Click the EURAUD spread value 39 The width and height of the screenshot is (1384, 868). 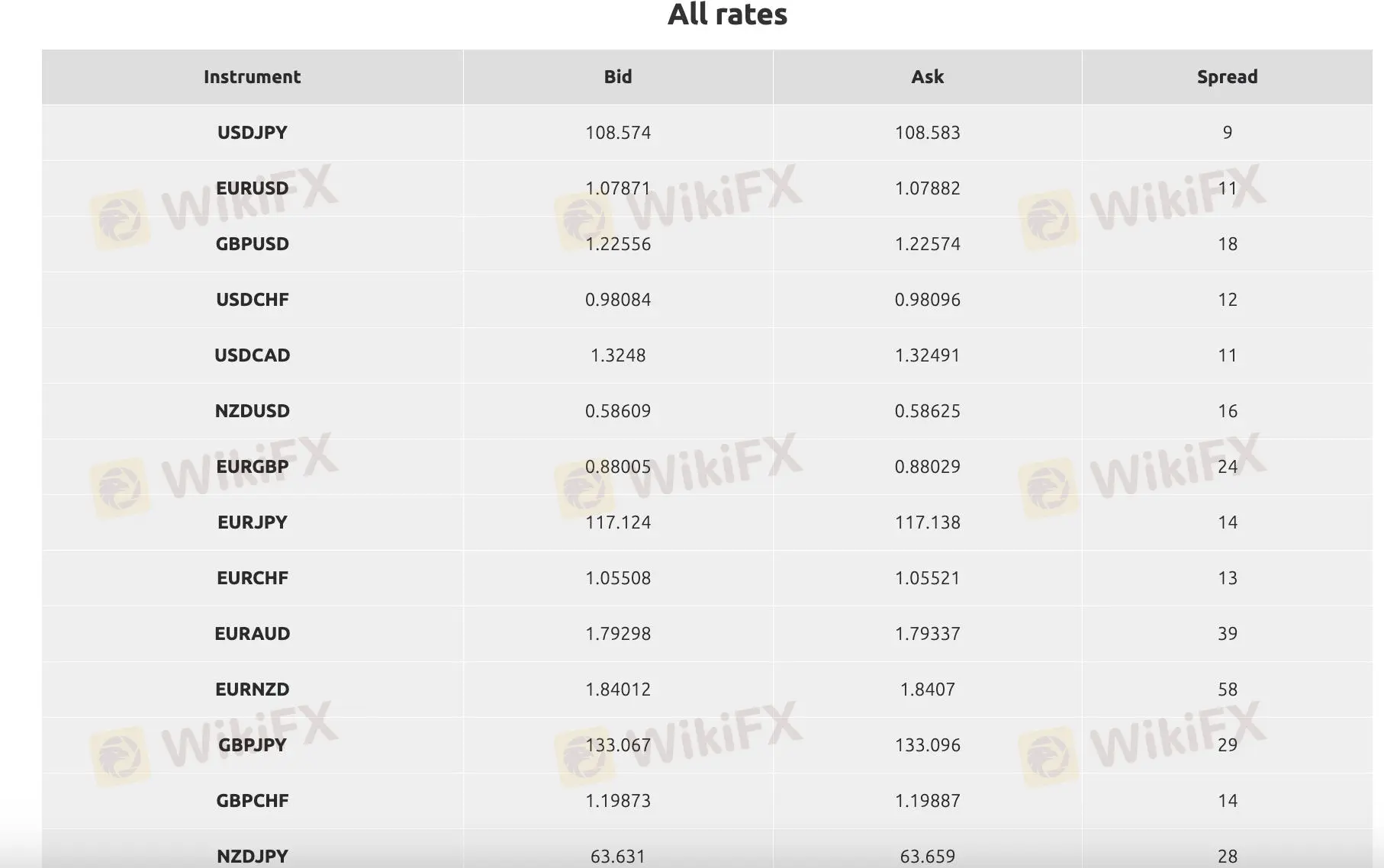(x=1227, y=634)
